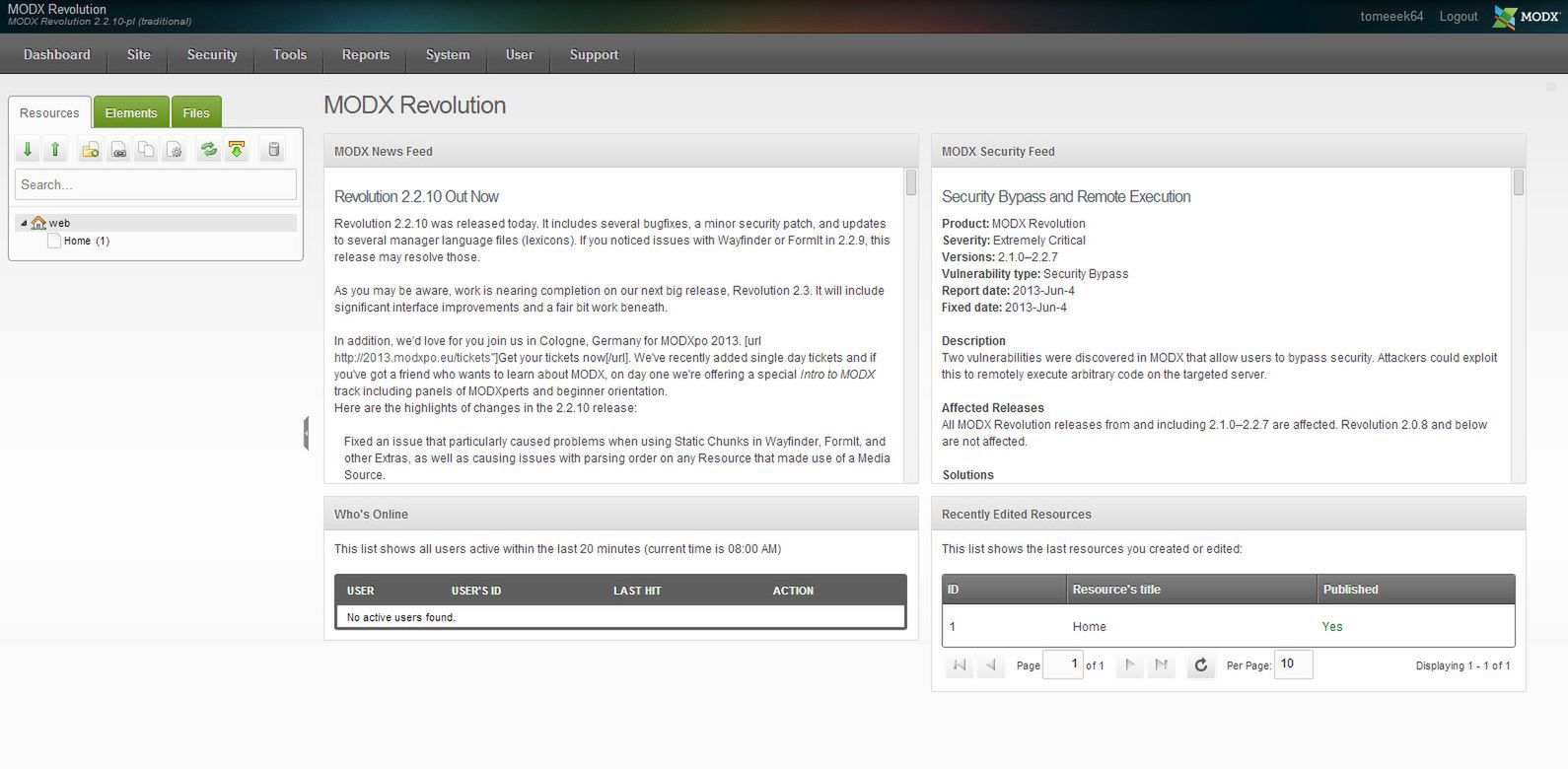Click the LAST HIT column header
The width and height of the screenshot is (1568, 769).
[x=637, y=591]
